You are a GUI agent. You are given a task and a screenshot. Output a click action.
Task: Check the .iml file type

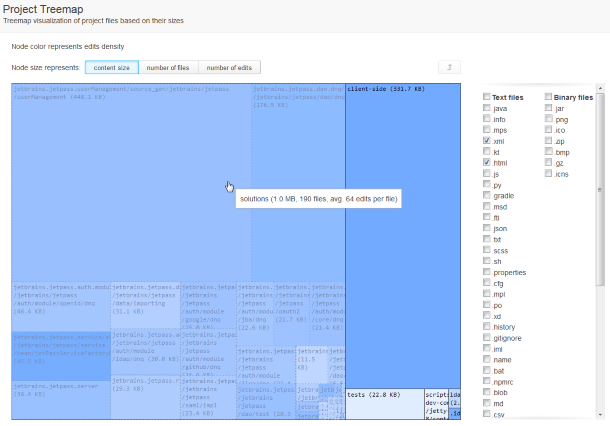coord(487,348)
